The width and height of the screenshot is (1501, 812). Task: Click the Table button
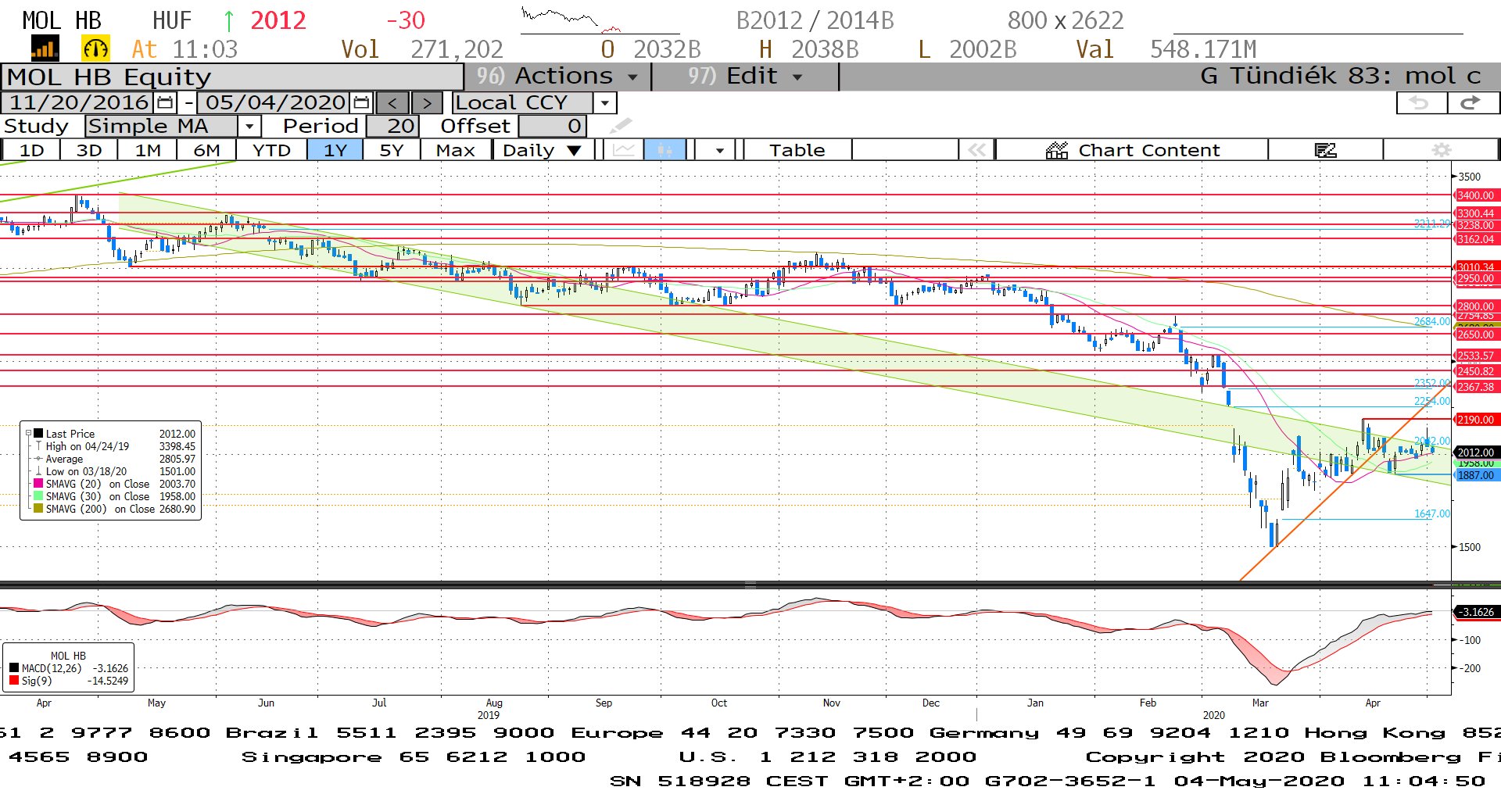(797, 149)
